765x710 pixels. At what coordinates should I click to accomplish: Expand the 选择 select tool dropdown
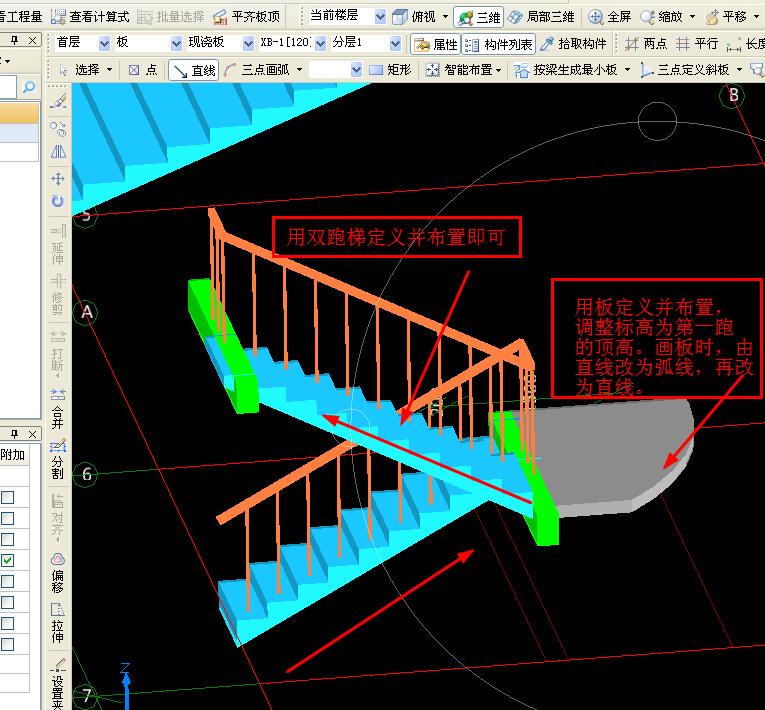[x=109, y=70]
